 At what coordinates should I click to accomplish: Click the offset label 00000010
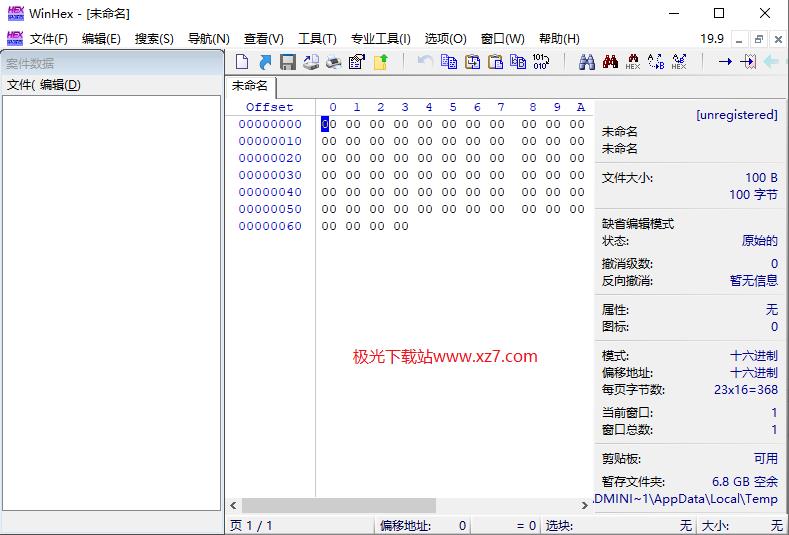[x=270, y=141]
